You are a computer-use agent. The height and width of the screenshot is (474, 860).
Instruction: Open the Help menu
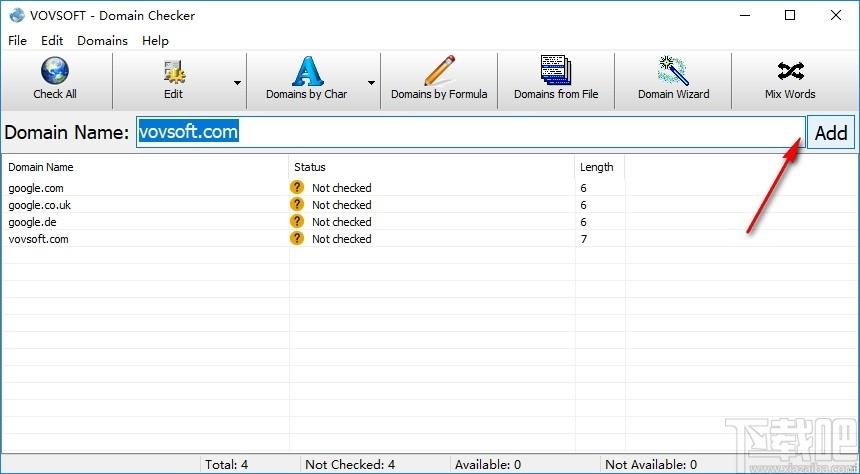click(155, 41)
